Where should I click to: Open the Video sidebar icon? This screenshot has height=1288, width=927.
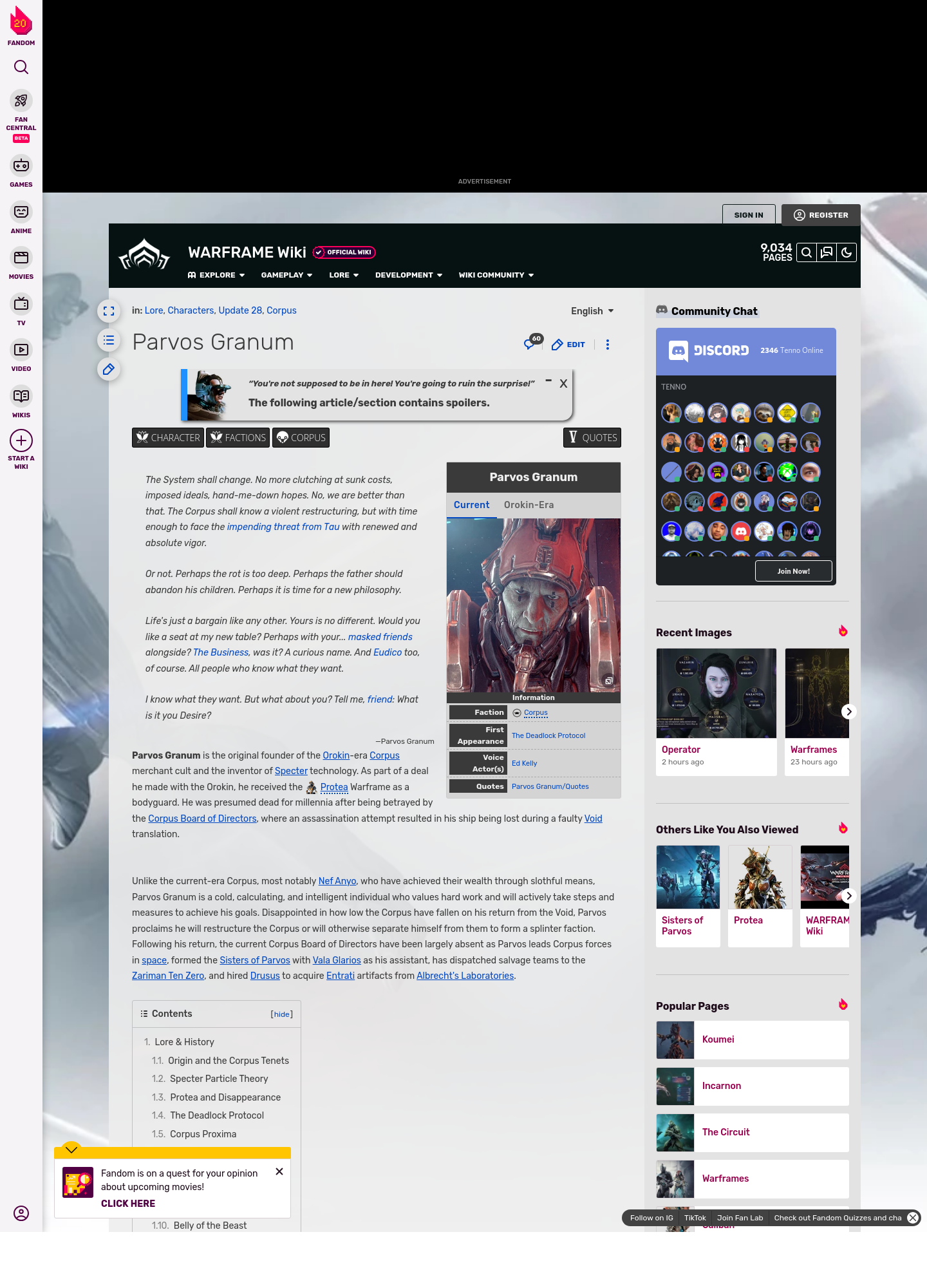(21, 350)
